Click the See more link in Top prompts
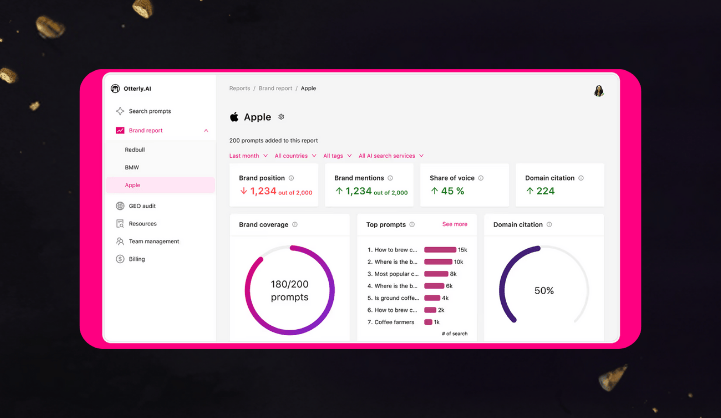The width and height of the screenshot is (721, 418). pyautogui.click(x=454, y=224)
